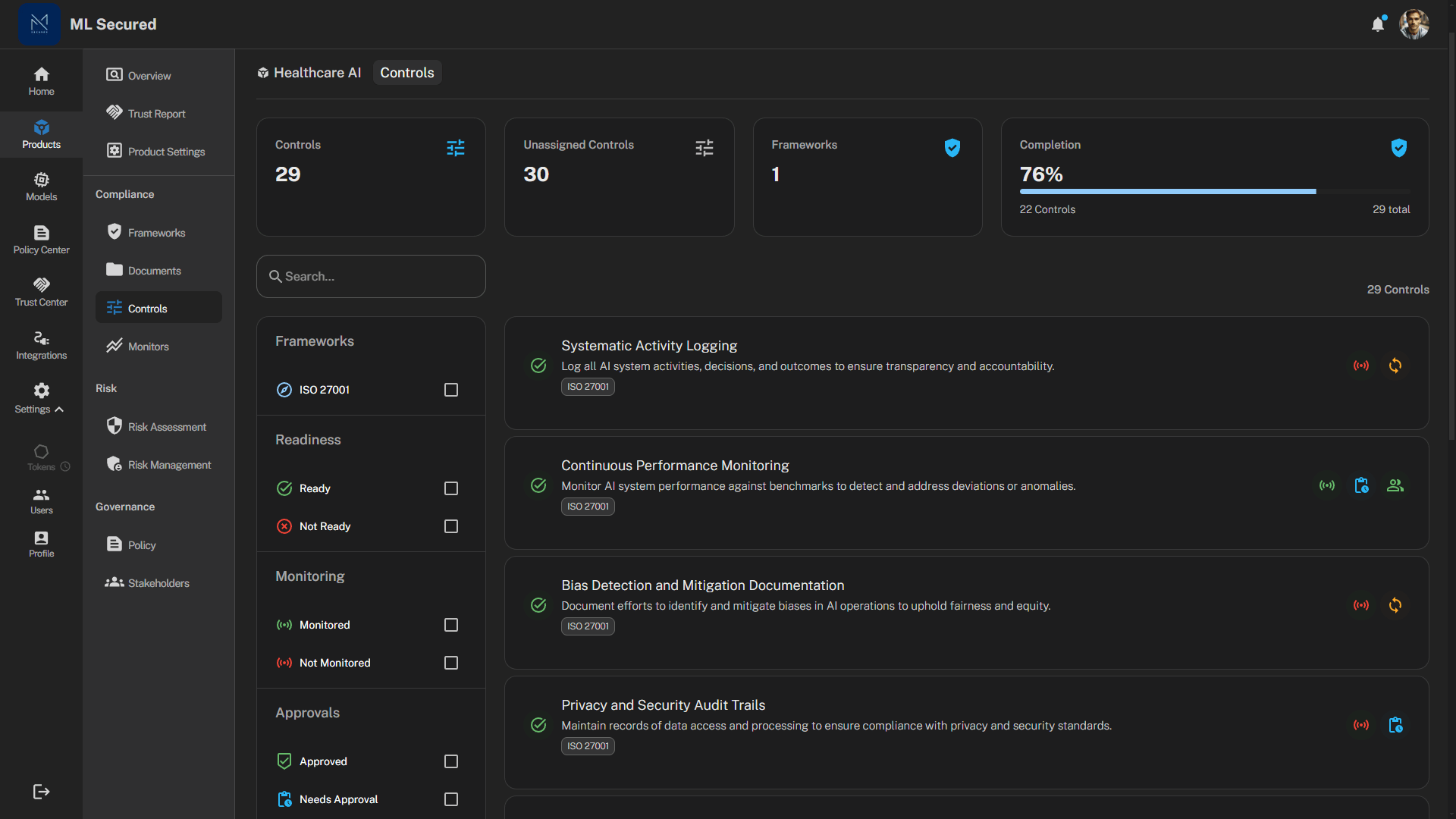The image size is (1456, 819).
Task: Tick the Needs Approval filter checkbox
Action: (x=451, y=799)
